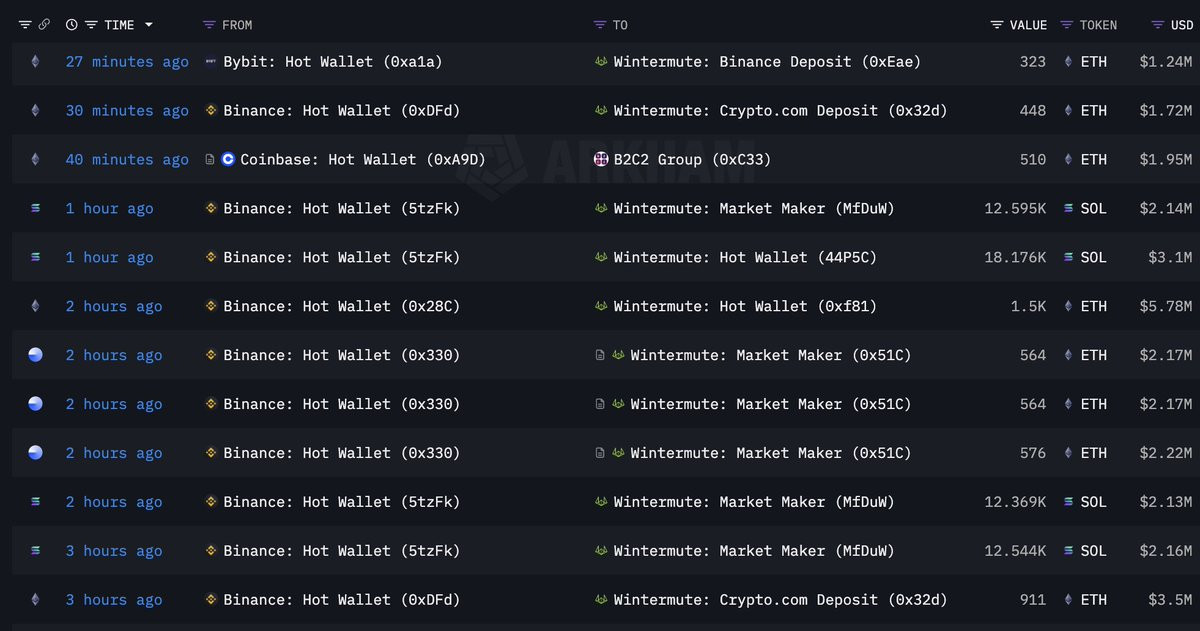Filter by the USD column
Screen dimensions: 1200x631
pos(1158,25)
